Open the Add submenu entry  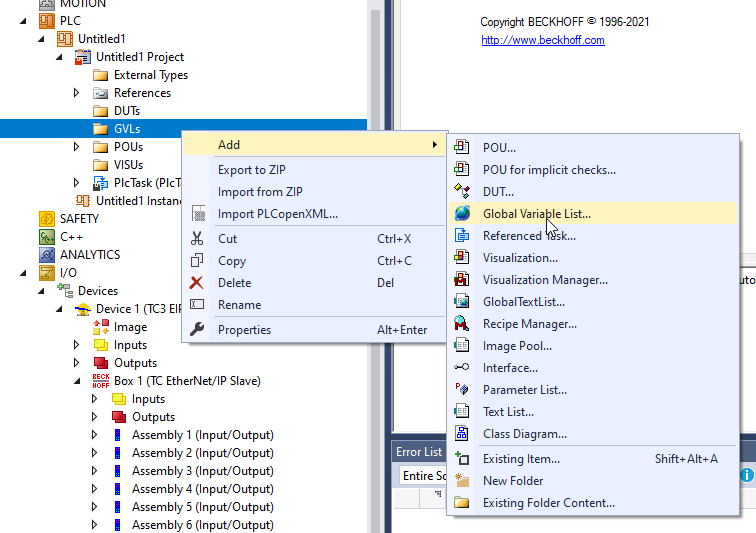[x=314, y=145]
